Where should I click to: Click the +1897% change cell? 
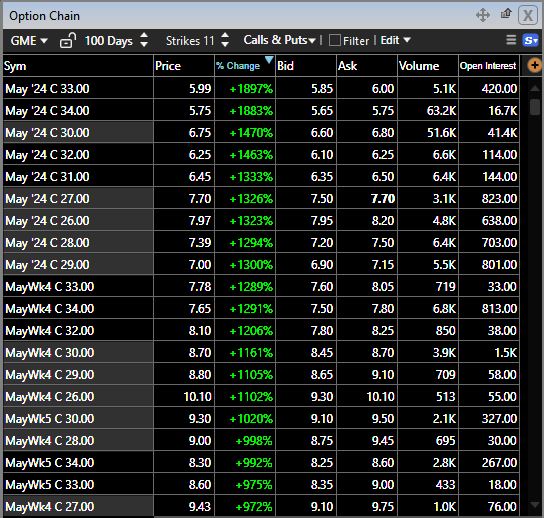[245, 89]
